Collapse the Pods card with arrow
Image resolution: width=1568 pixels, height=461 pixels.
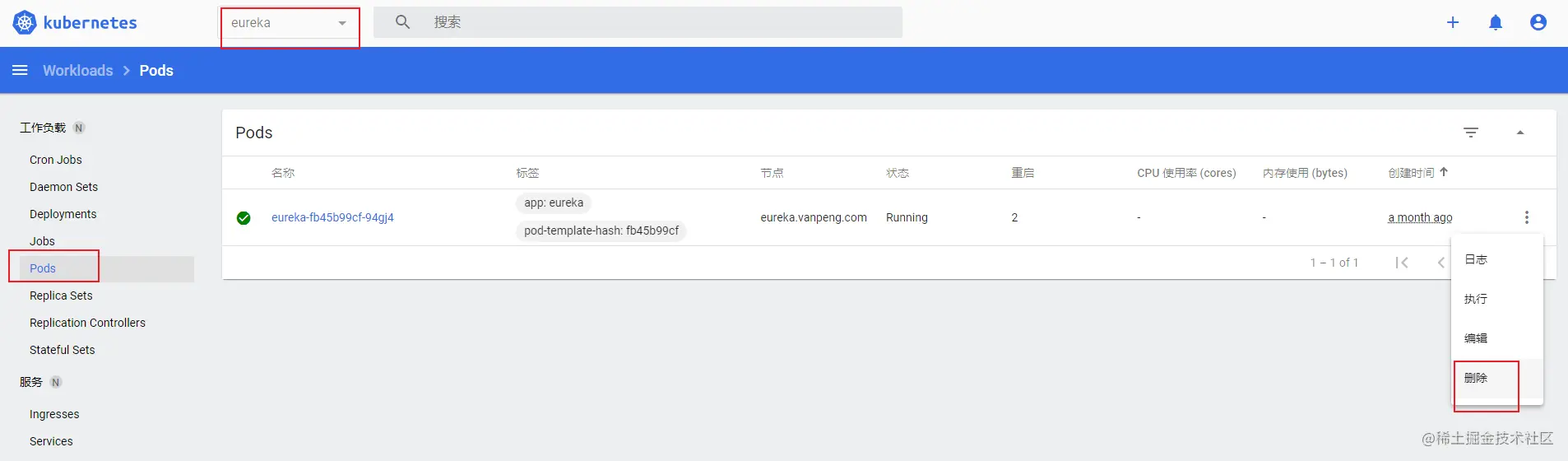[x=1520, y=133]
